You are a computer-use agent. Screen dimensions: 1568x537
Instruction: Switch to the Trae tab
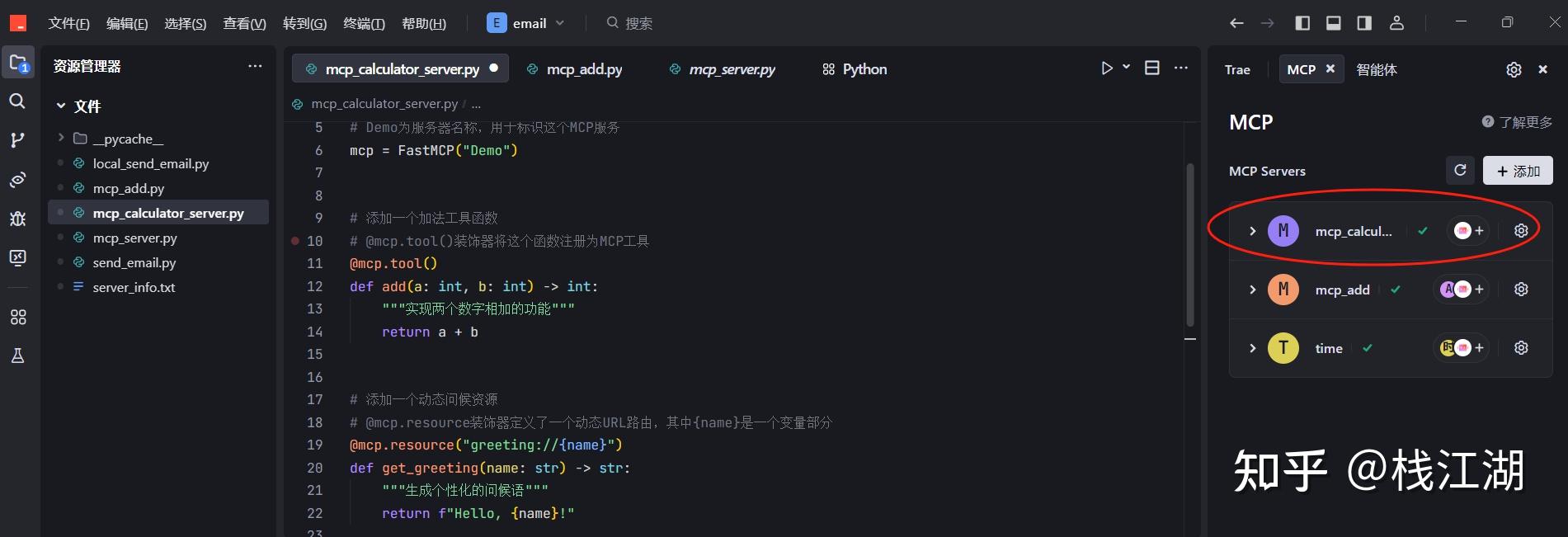pos(1237,70)
